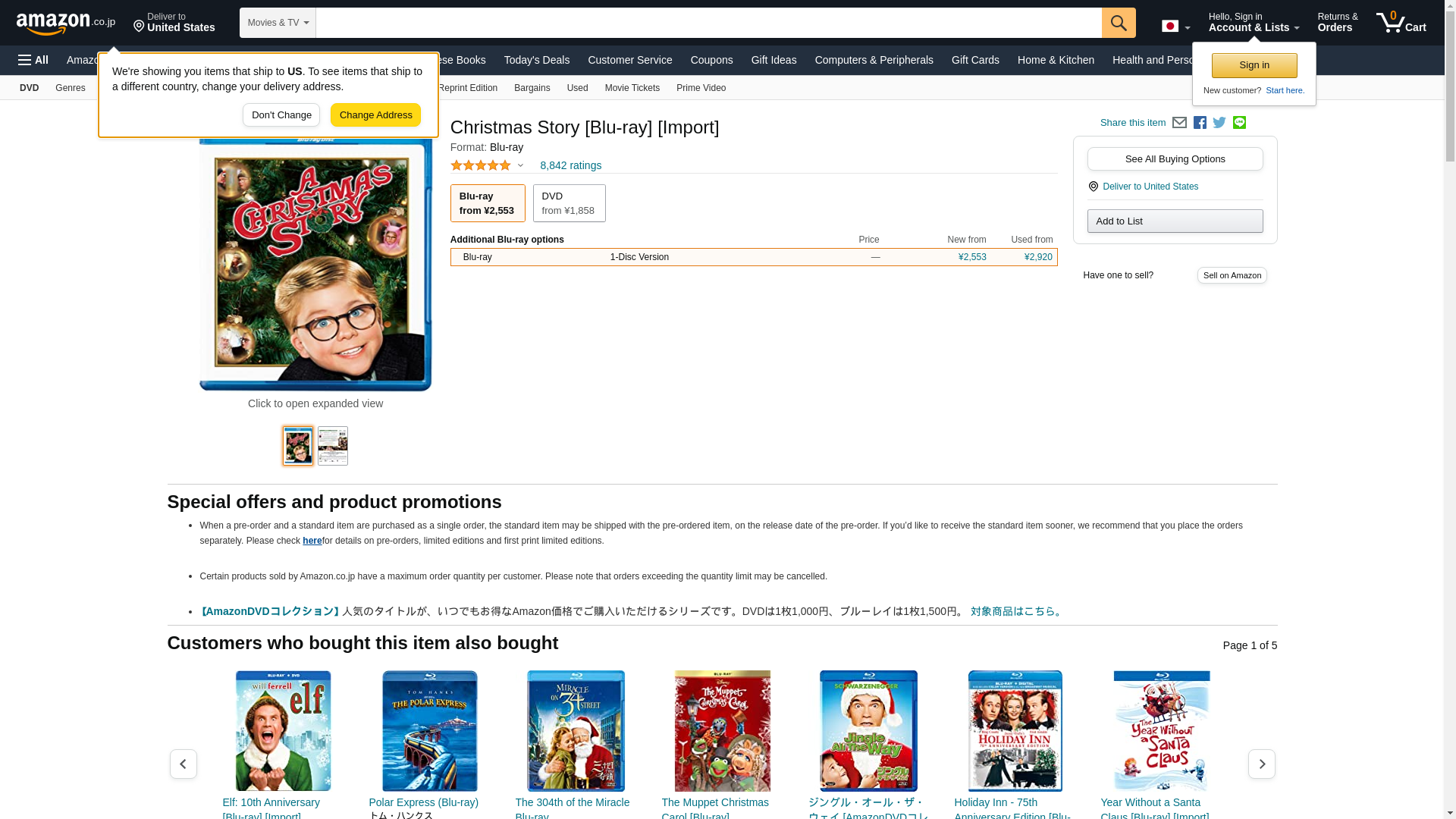Open Today's Deals in navigation
The width and height of the screenshot is (1456, 819).
[537, 60]
